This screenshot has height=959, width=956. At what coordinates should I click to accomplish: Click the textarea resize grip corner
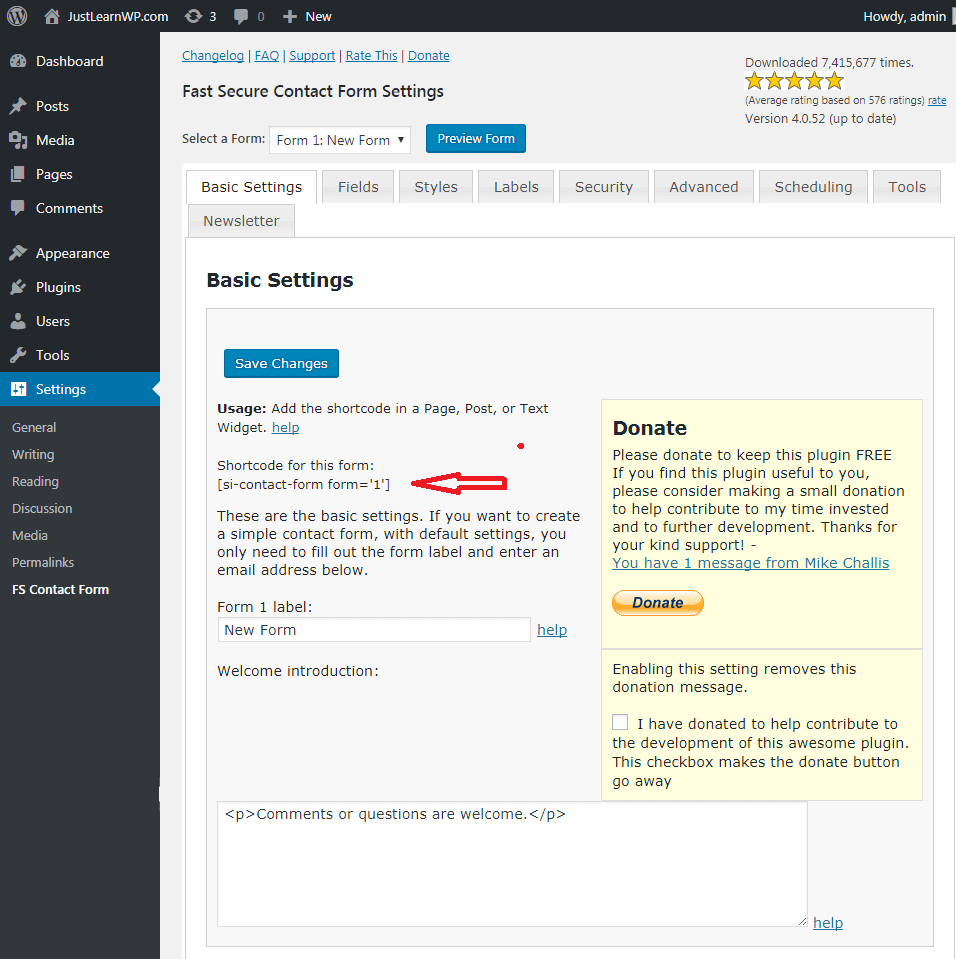pos(802,922)
